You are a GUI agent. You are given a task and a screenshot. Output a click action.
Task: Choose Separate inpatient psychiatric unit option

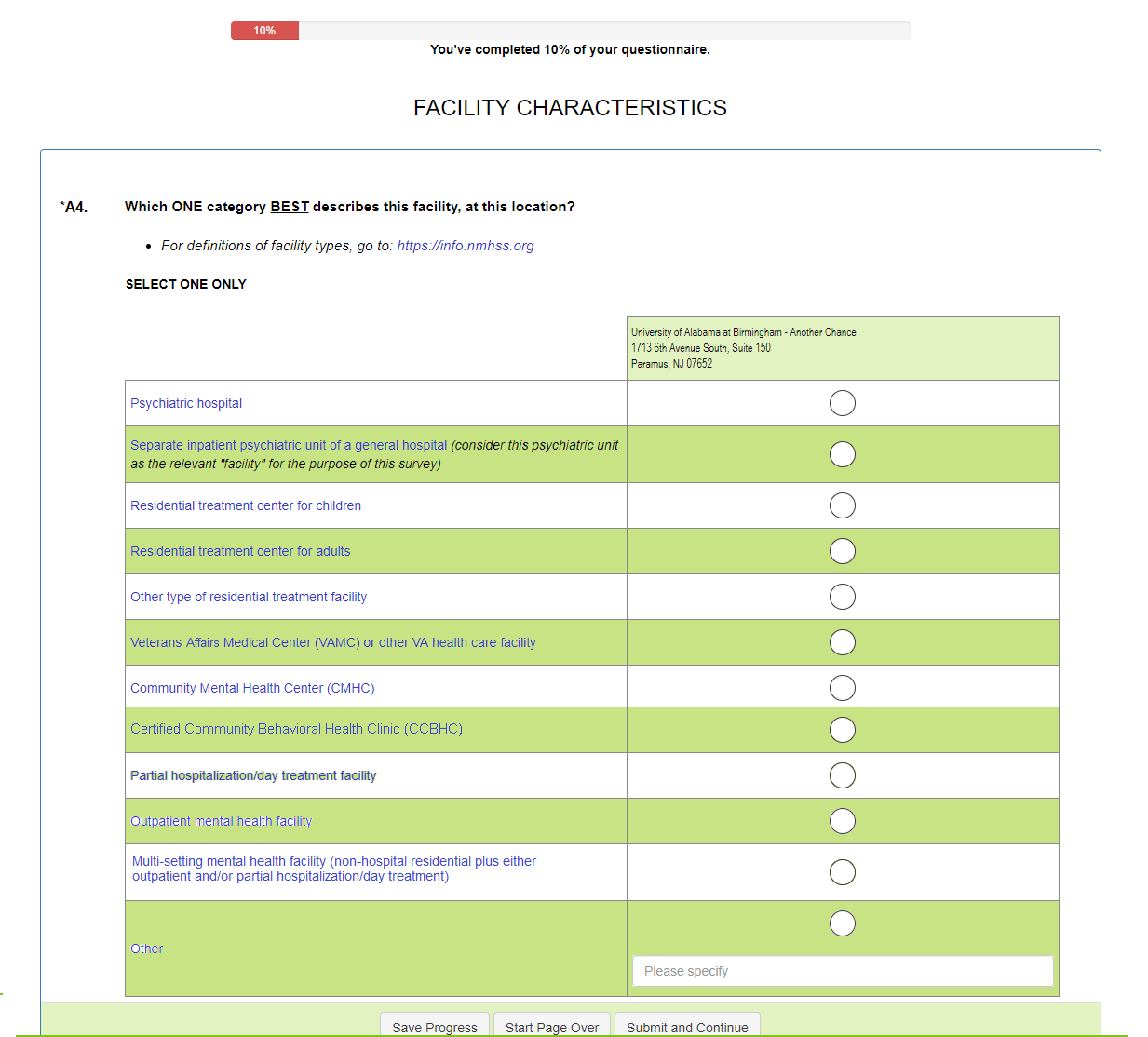(842, 454)
